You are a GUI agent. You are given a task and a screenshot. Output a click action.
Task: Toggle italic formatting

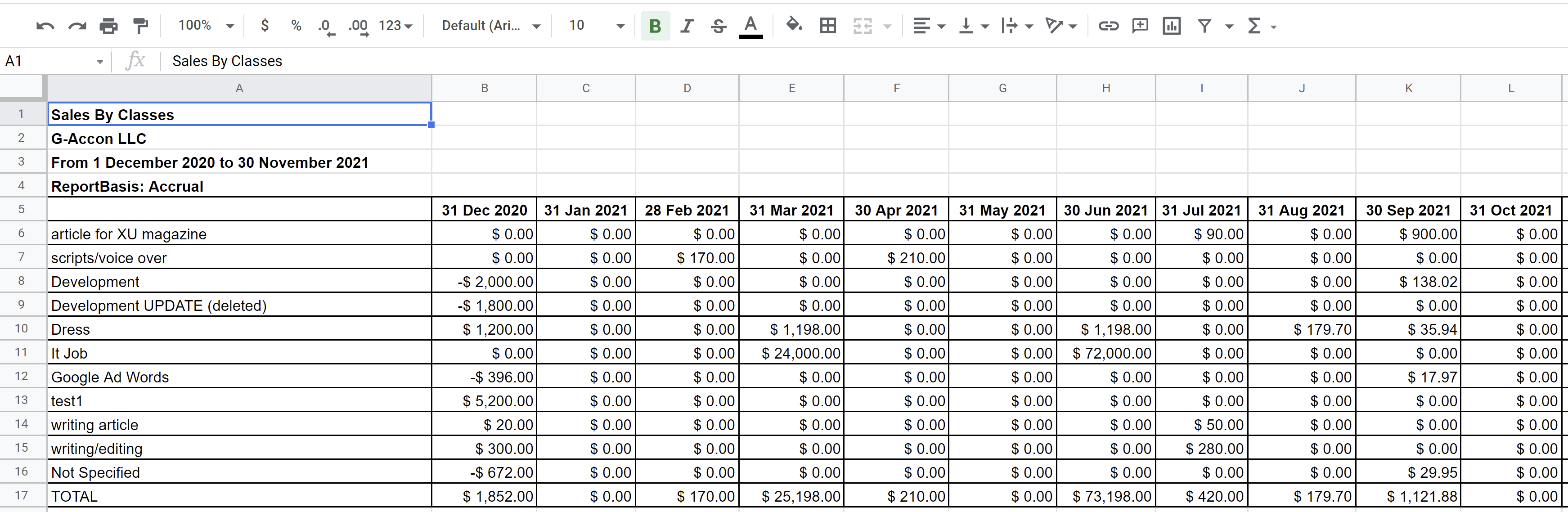click(x=687, y=26)
